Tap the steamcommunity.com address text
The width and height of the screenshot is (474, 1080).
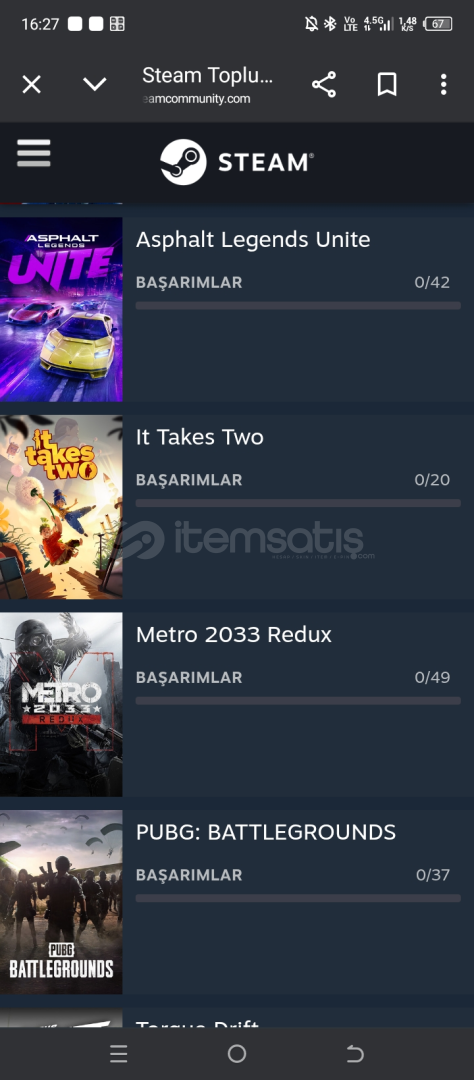click(x=196, y=99)
